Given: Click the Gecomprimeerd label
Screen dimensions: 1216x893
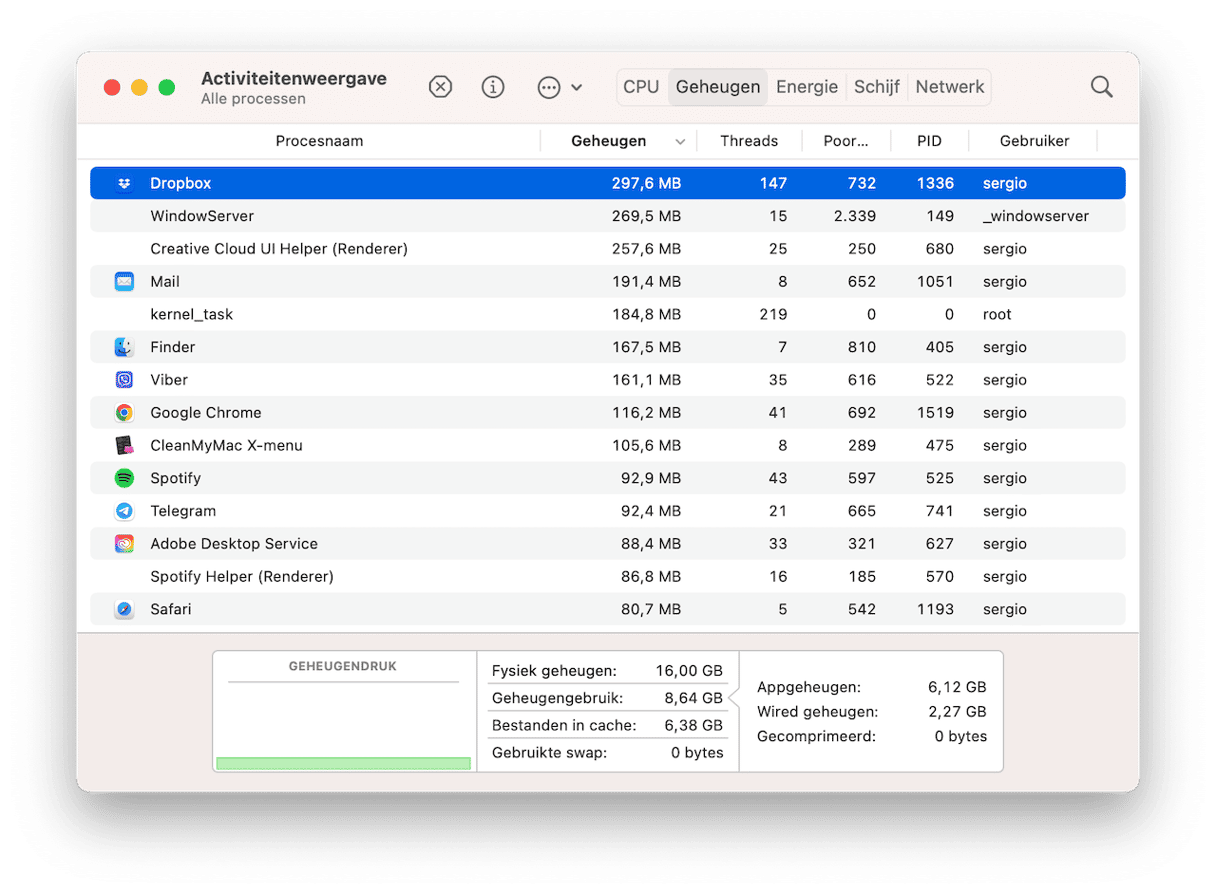Looking at the screenshot, I should click(816, 736).
